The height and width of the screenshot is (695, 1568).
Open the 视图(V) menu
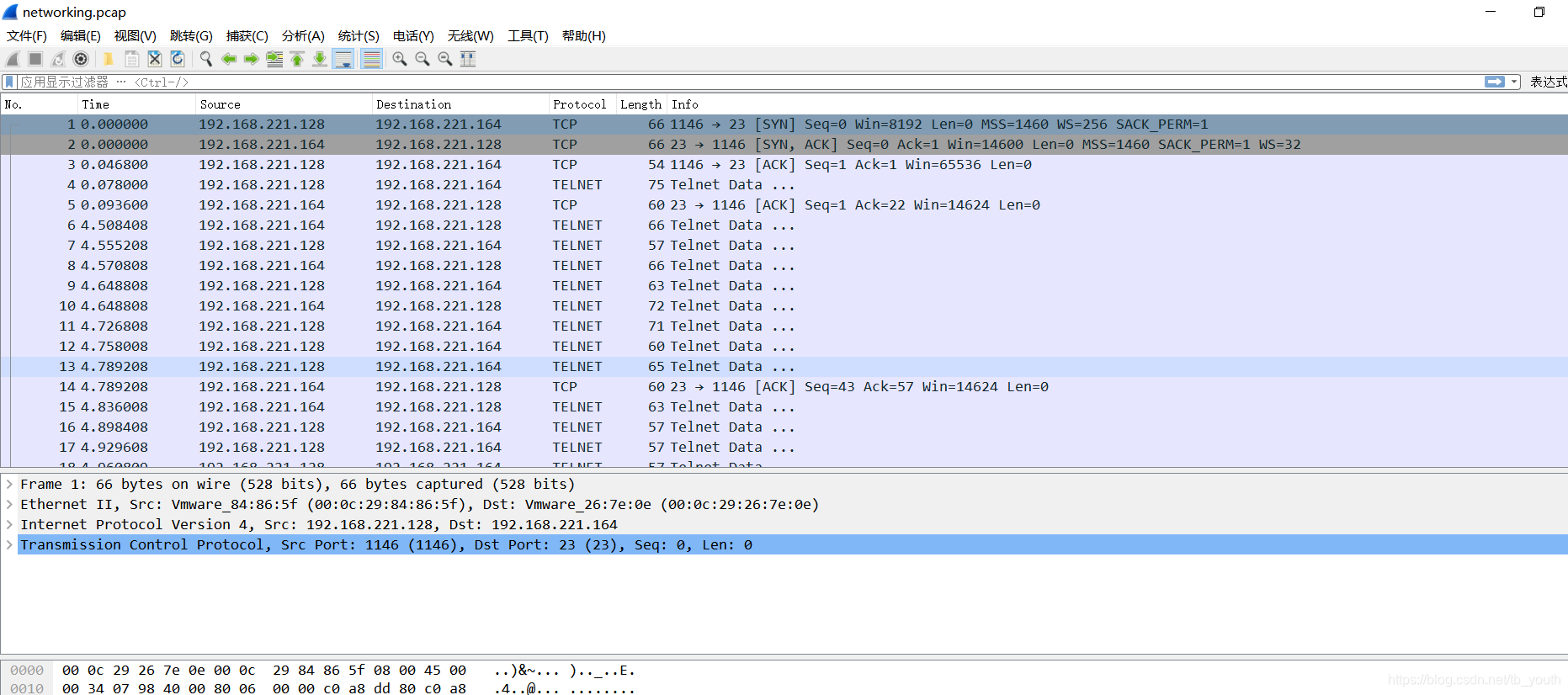pos(136,35)
